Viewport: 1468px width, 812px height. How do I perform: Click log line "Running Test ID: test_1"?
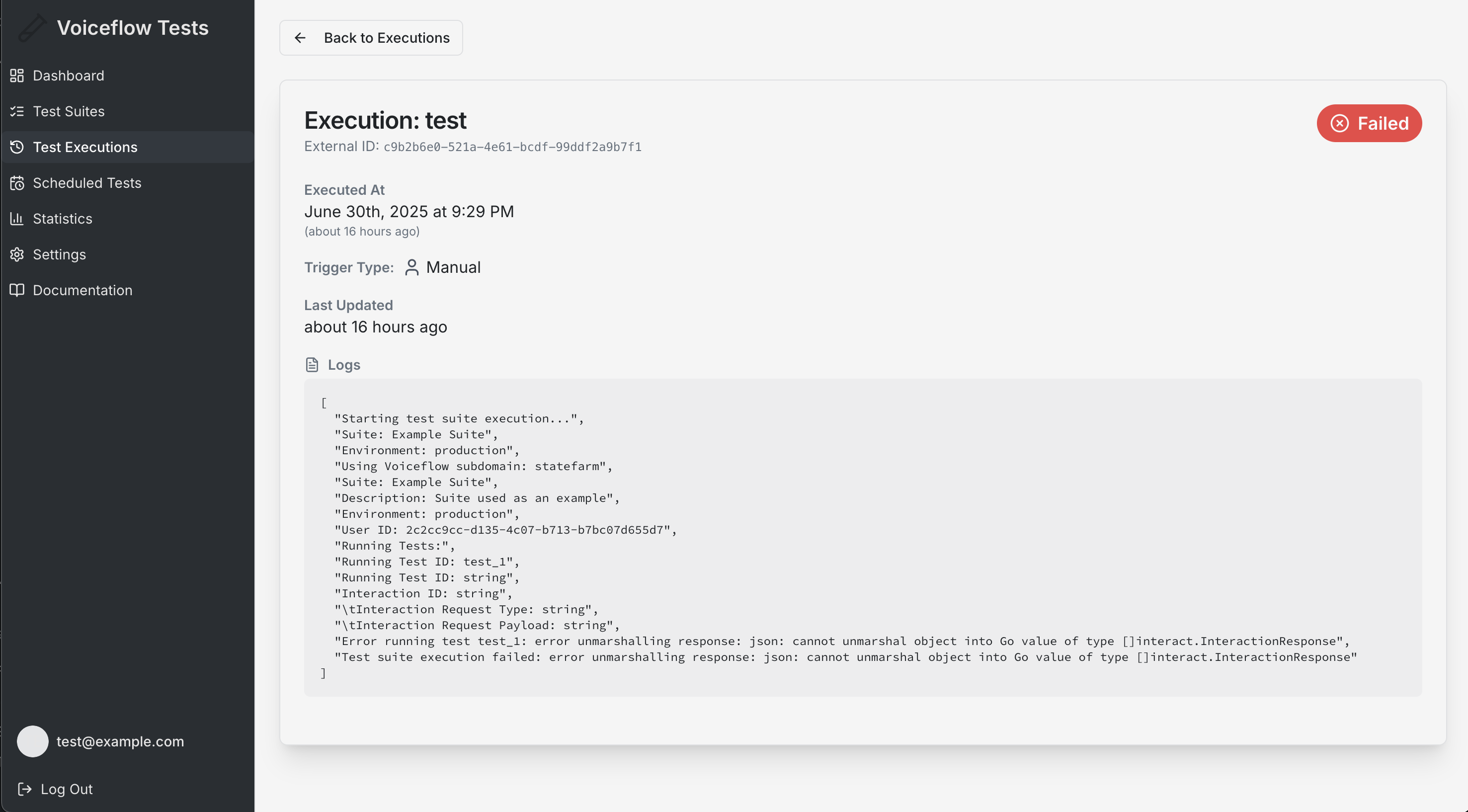tap(427, 562)
